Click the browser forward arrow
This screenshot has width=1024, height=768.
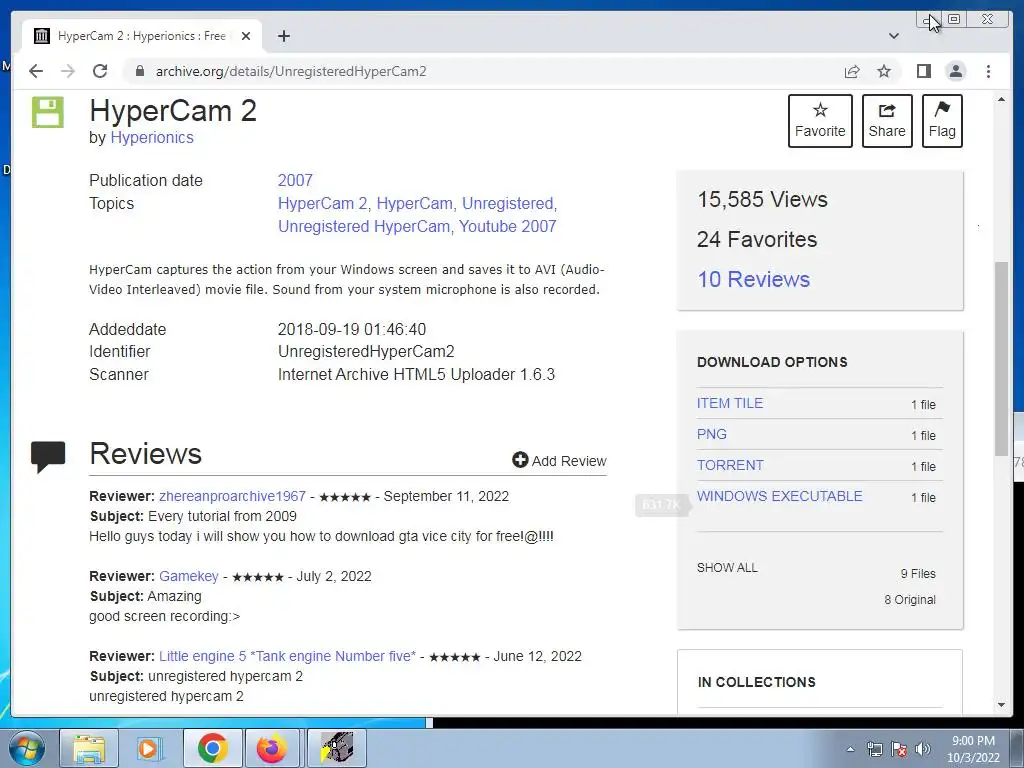[x=68, y=71]
